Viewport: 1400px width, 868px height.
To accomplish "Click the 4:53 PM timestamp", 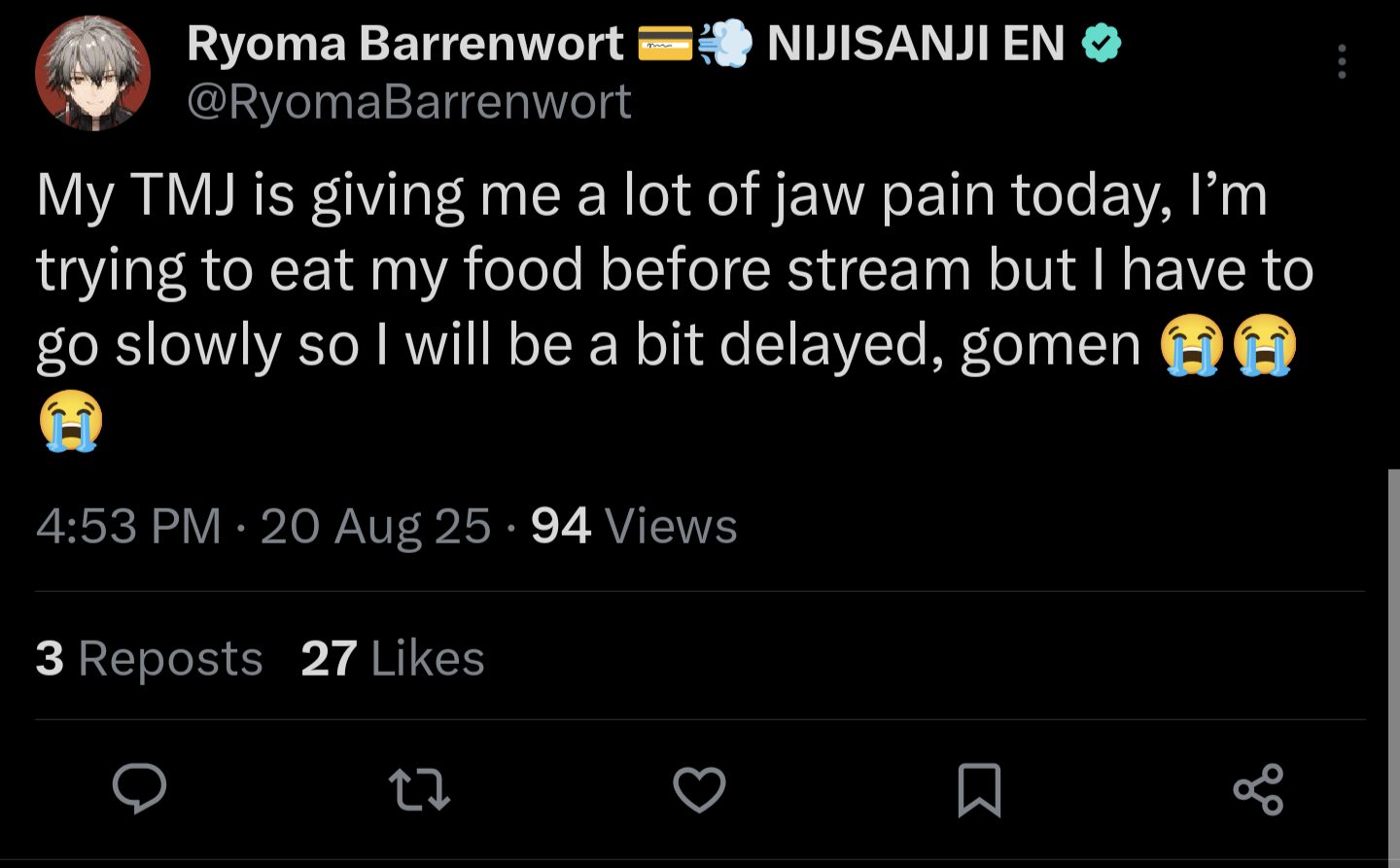I will [x=128, y=526].
